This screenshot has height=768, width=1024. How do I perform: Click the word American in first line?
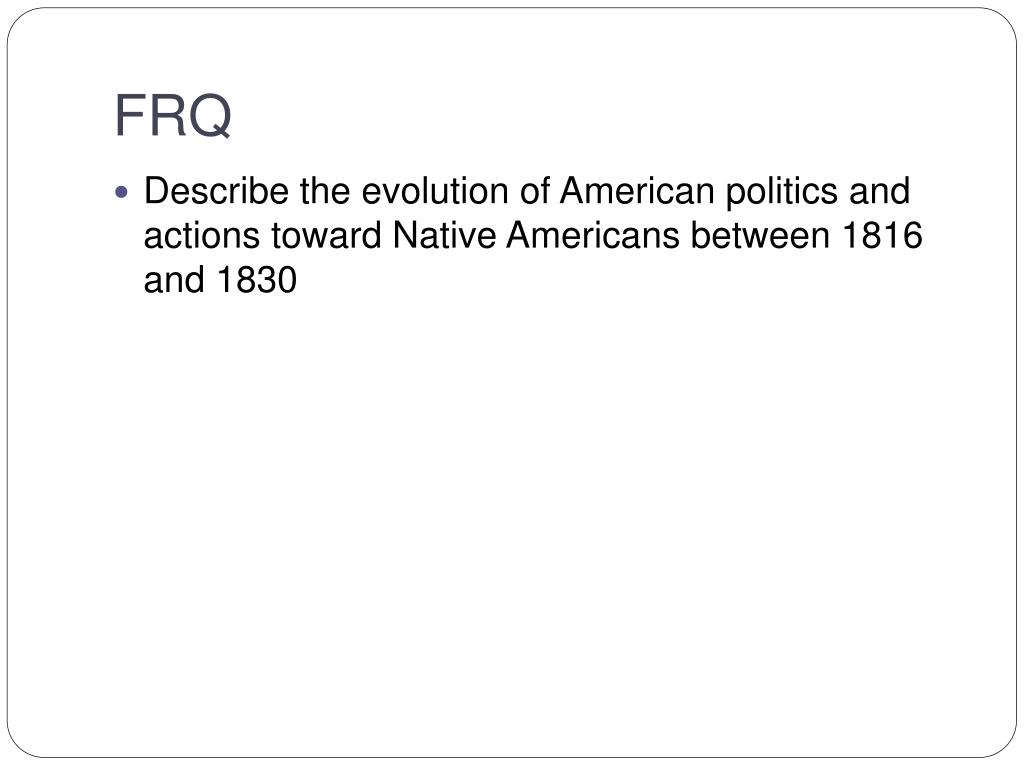[637, 191]
